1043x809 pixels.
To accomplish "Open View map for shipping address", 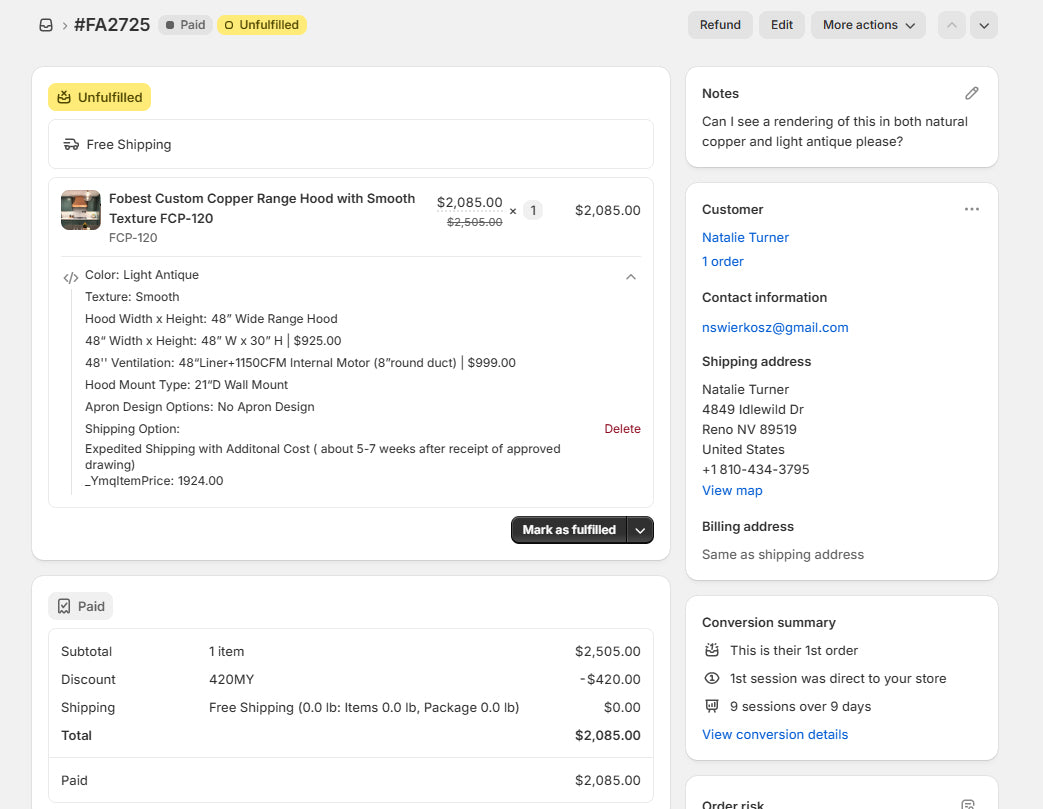I will (732, 490).
